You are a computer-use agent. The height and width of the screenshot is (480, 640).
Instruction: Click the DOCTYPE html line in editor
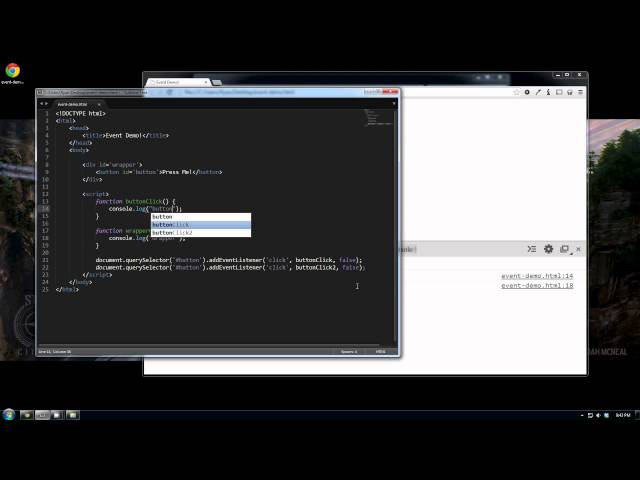pyautogui.click(x=81, y=113)
